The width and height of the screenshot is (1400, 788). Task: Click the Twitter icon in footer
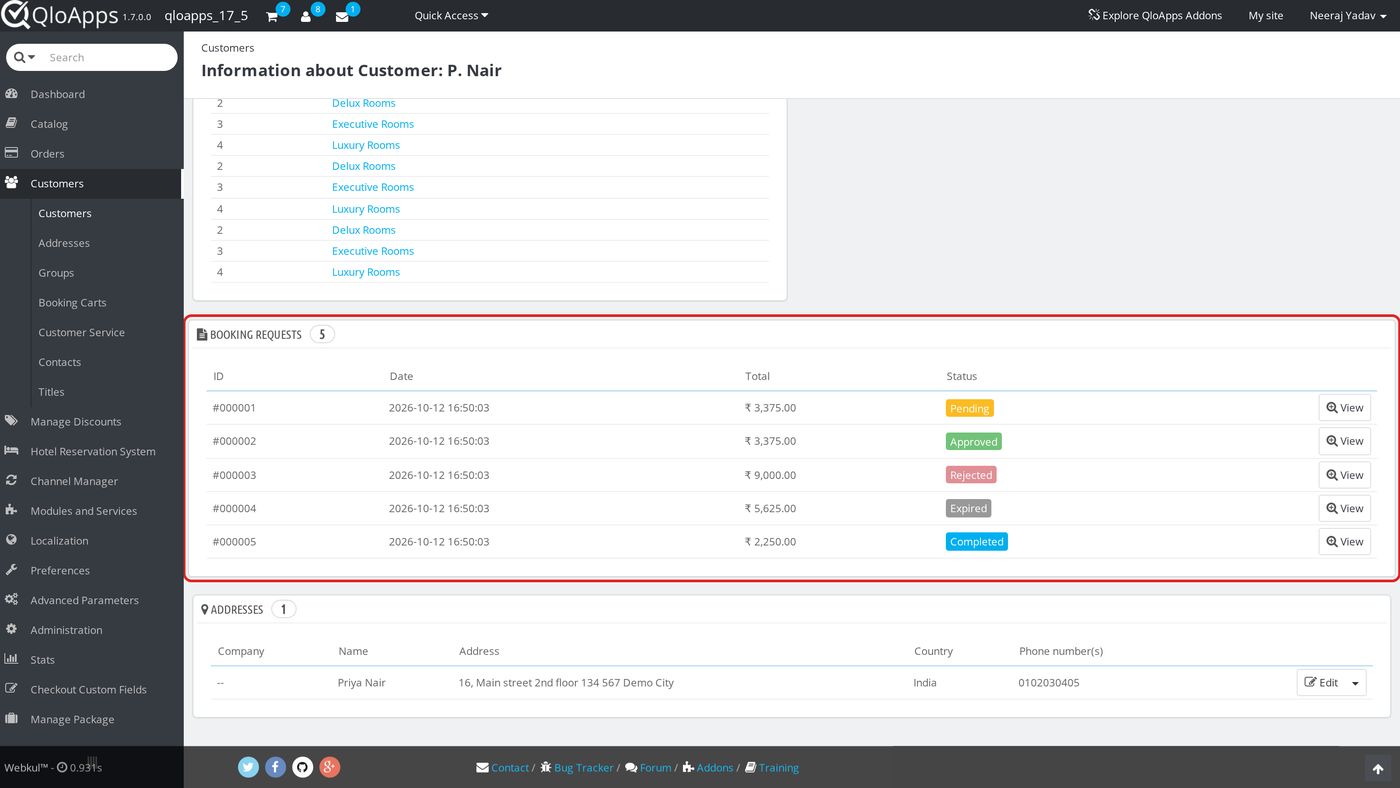coord(248,767)
